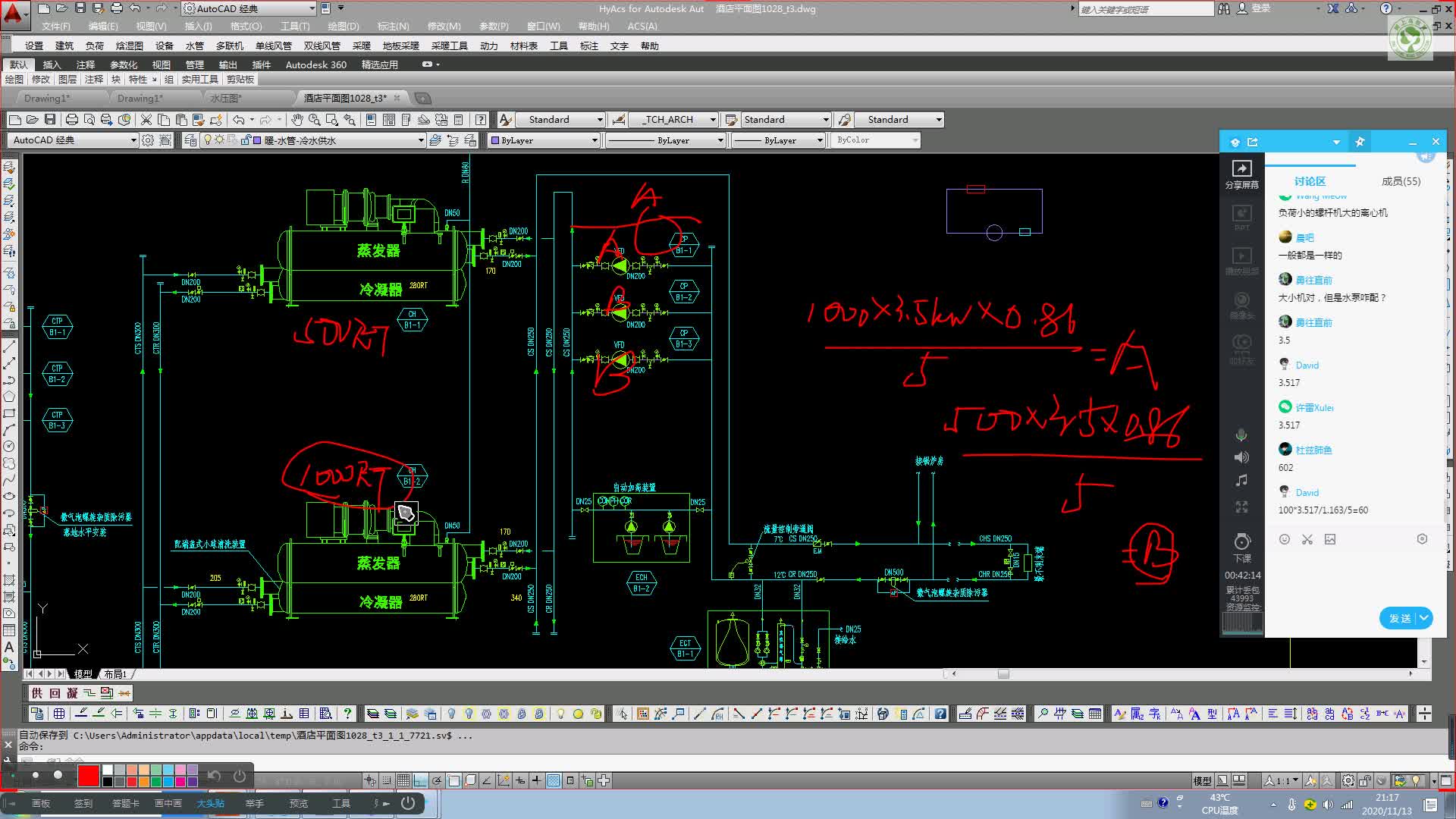The height and width of the screenshot is (819, 1456).
Task: Click the undo arrow in toolbar
Action: pyautogui.click(x=239, y=120)
